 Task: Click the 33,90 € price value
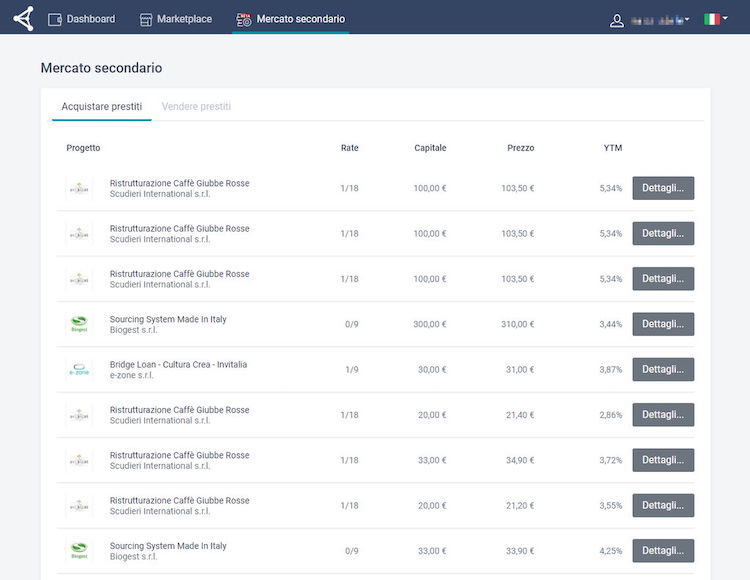click(x=520, y=551)
